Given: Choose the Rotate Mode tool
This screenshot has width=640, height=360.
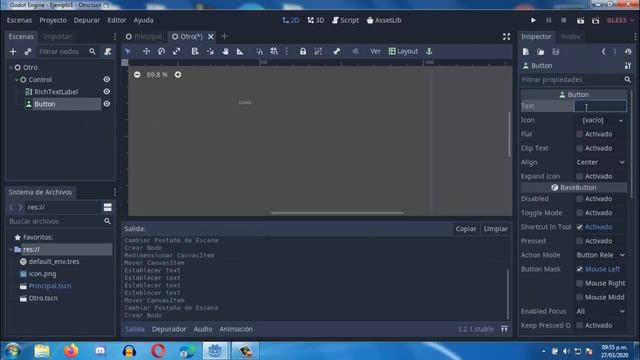Looking at the screenshot, I should click(x=161, y=51).
